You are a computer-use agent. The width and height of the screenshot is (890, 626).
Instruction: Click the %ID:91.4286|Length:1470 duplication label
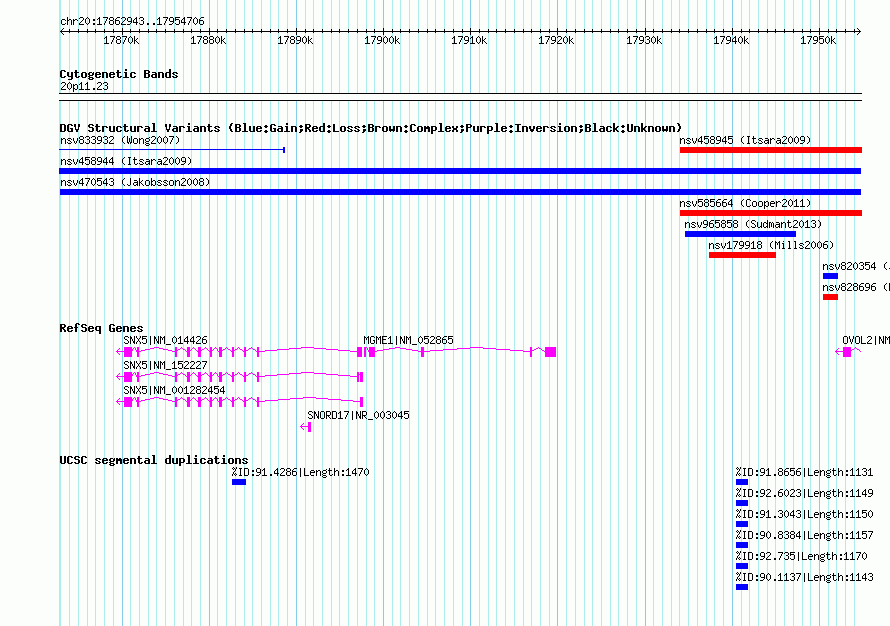pos(300,472)
